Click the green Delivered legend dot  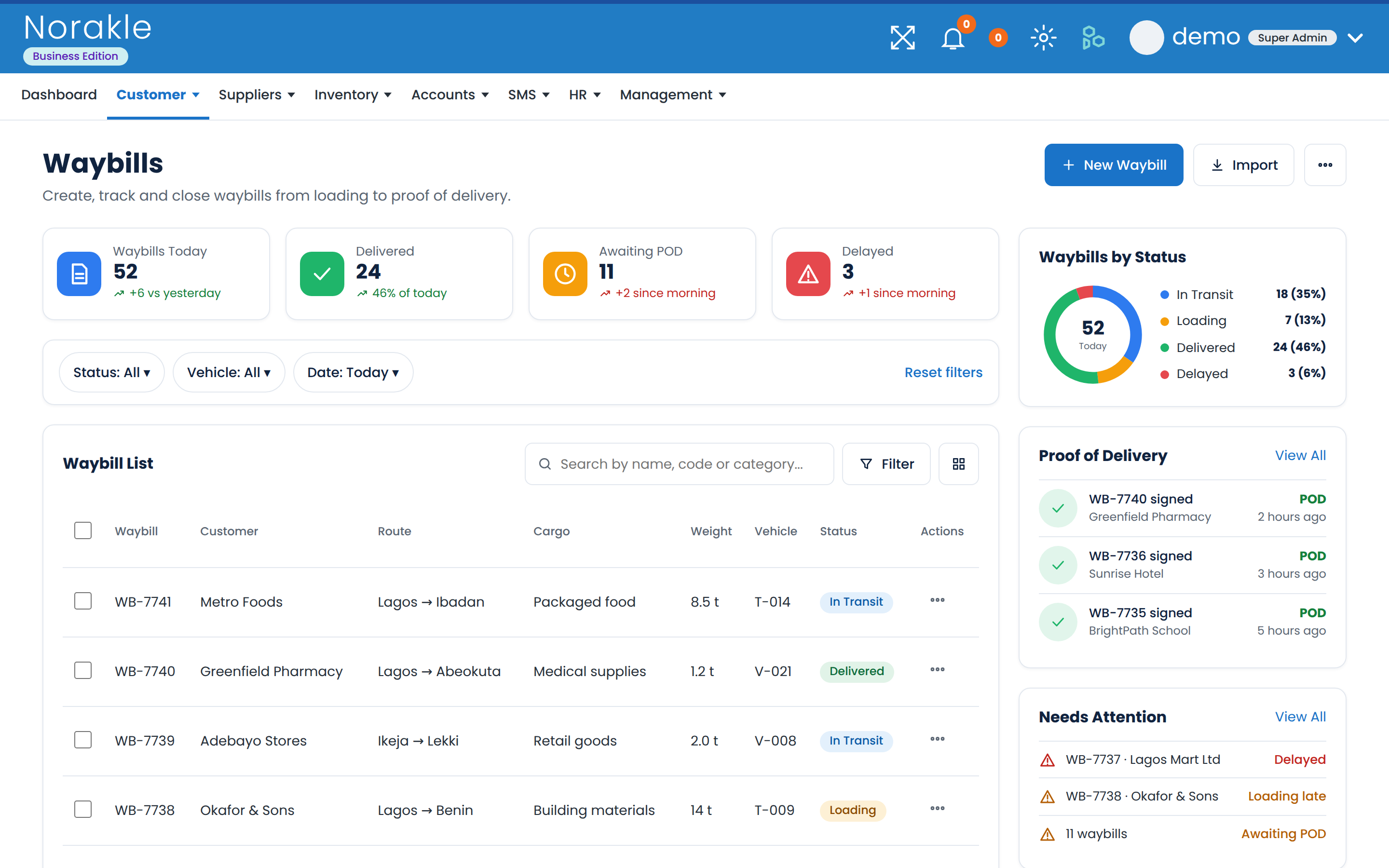coord(1165,348)
